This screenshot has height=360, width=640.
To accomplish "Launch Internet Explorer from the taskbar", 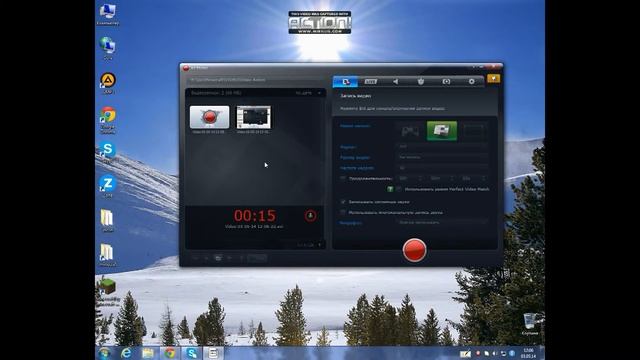I will [126, 353].
